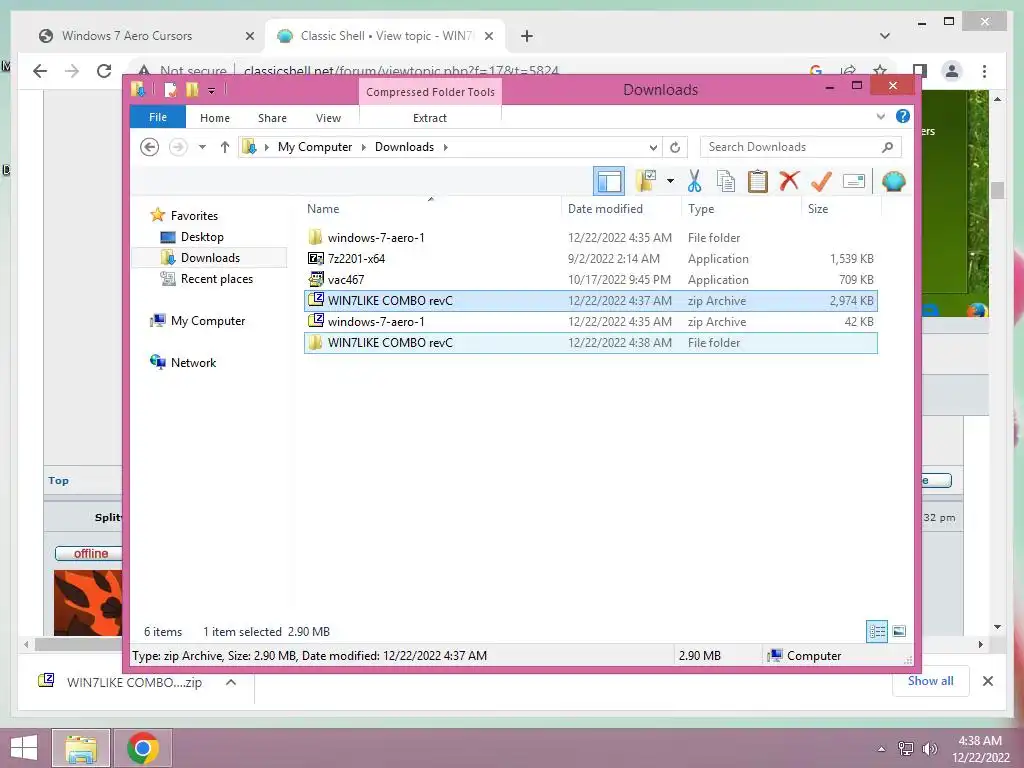Viewport: 1024px width, 768px height.
Task: Open the Customize Quick Access Toolbar dropdown
Action: click(212, 91)
